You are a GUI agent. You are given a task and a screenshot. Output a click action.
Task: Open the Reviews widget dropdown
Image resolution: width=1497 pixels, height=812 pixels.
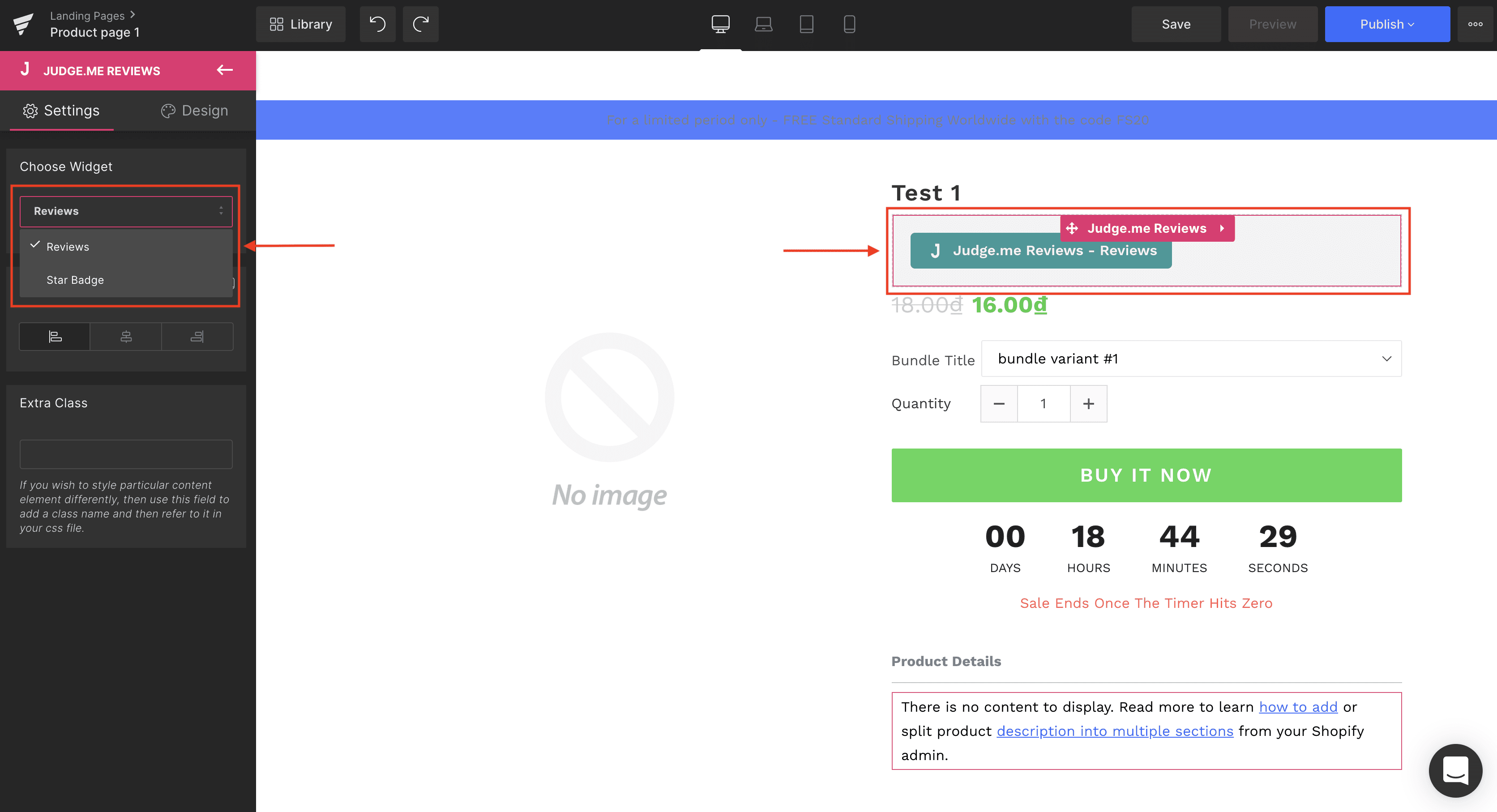(126, 211)
